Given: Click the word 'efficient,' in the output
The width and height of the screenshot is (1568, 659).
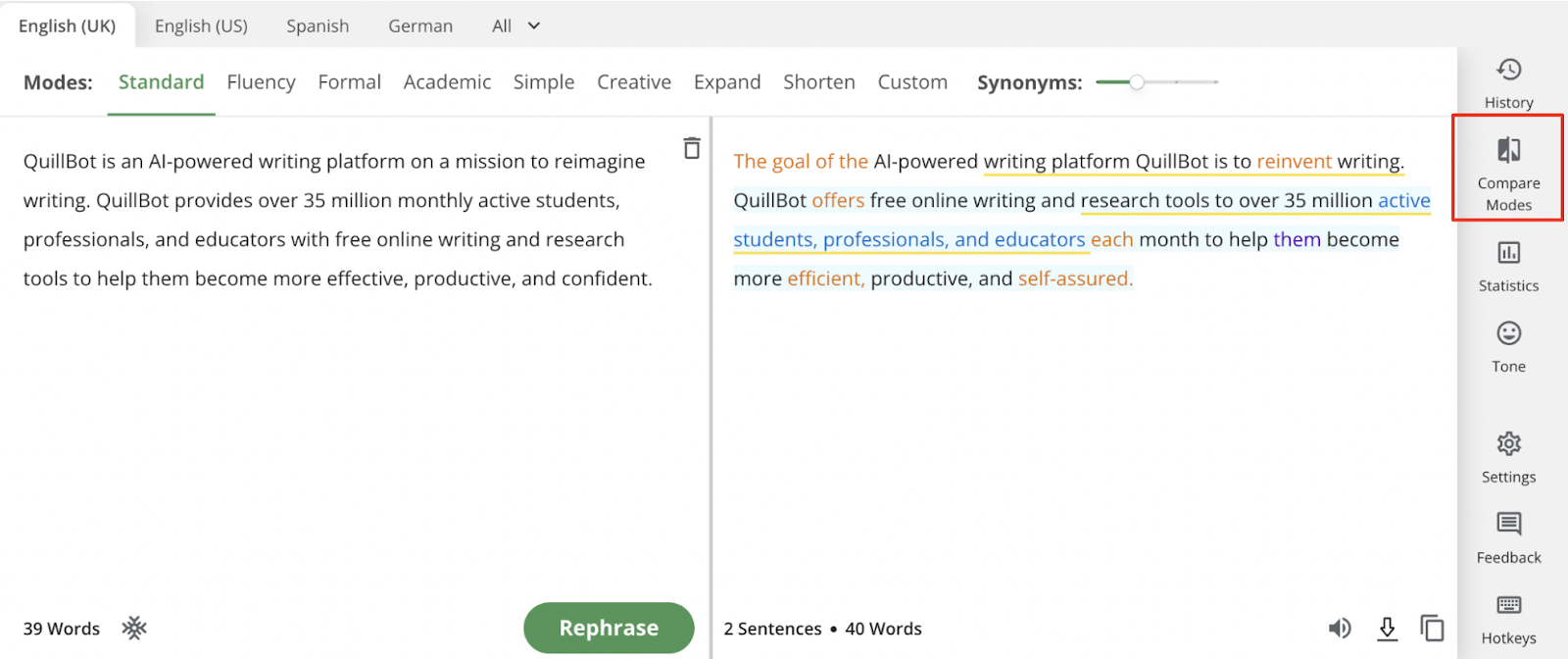Looking at the screenshot, I should pos(825,279).
